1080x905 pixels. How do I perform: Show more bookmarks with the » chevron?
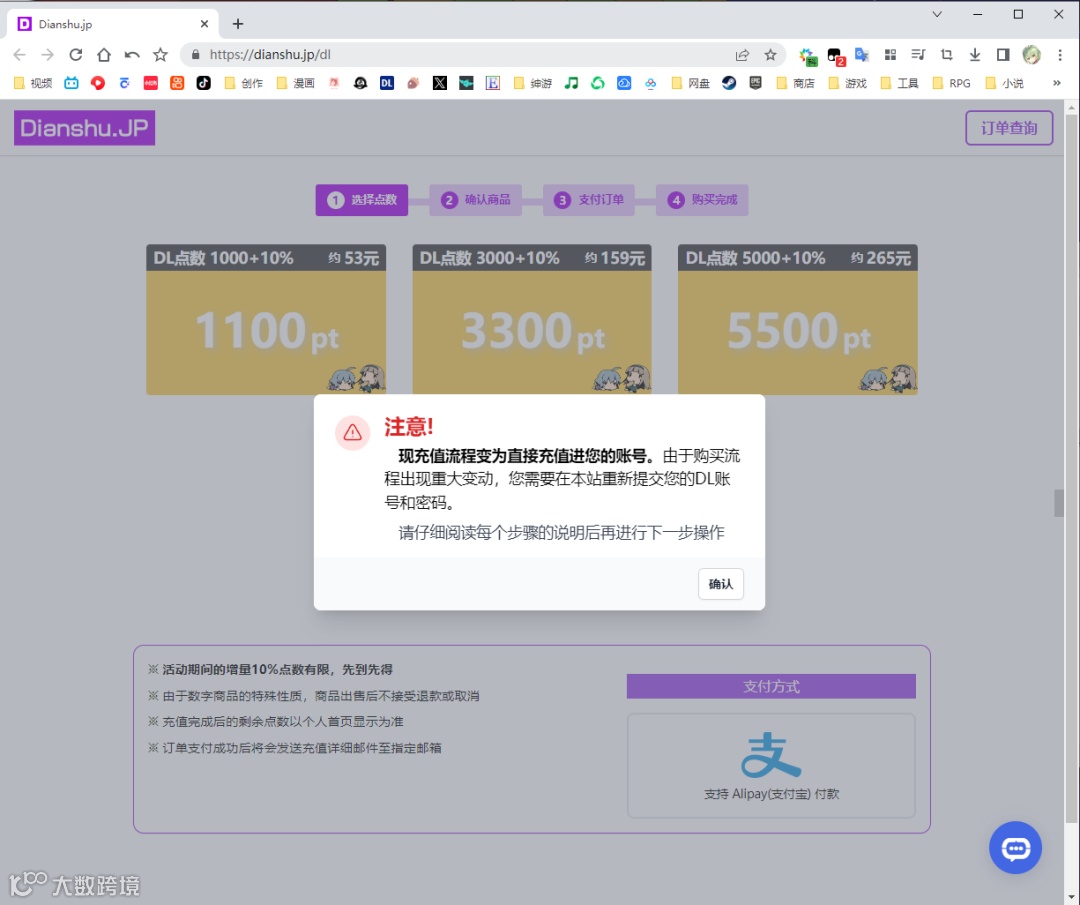pyautogui.click(x=1057, y=83)
